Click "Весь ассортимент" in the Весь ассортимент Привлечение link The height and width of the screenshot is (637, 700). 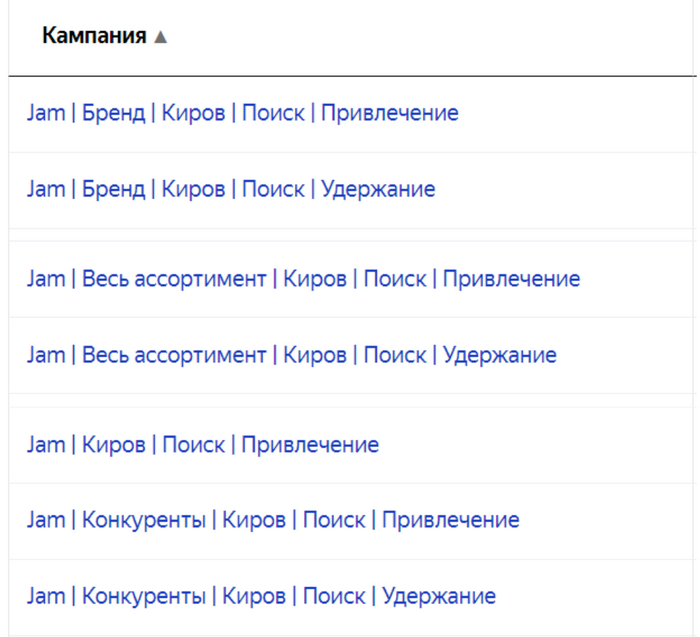tap(174, 278)
